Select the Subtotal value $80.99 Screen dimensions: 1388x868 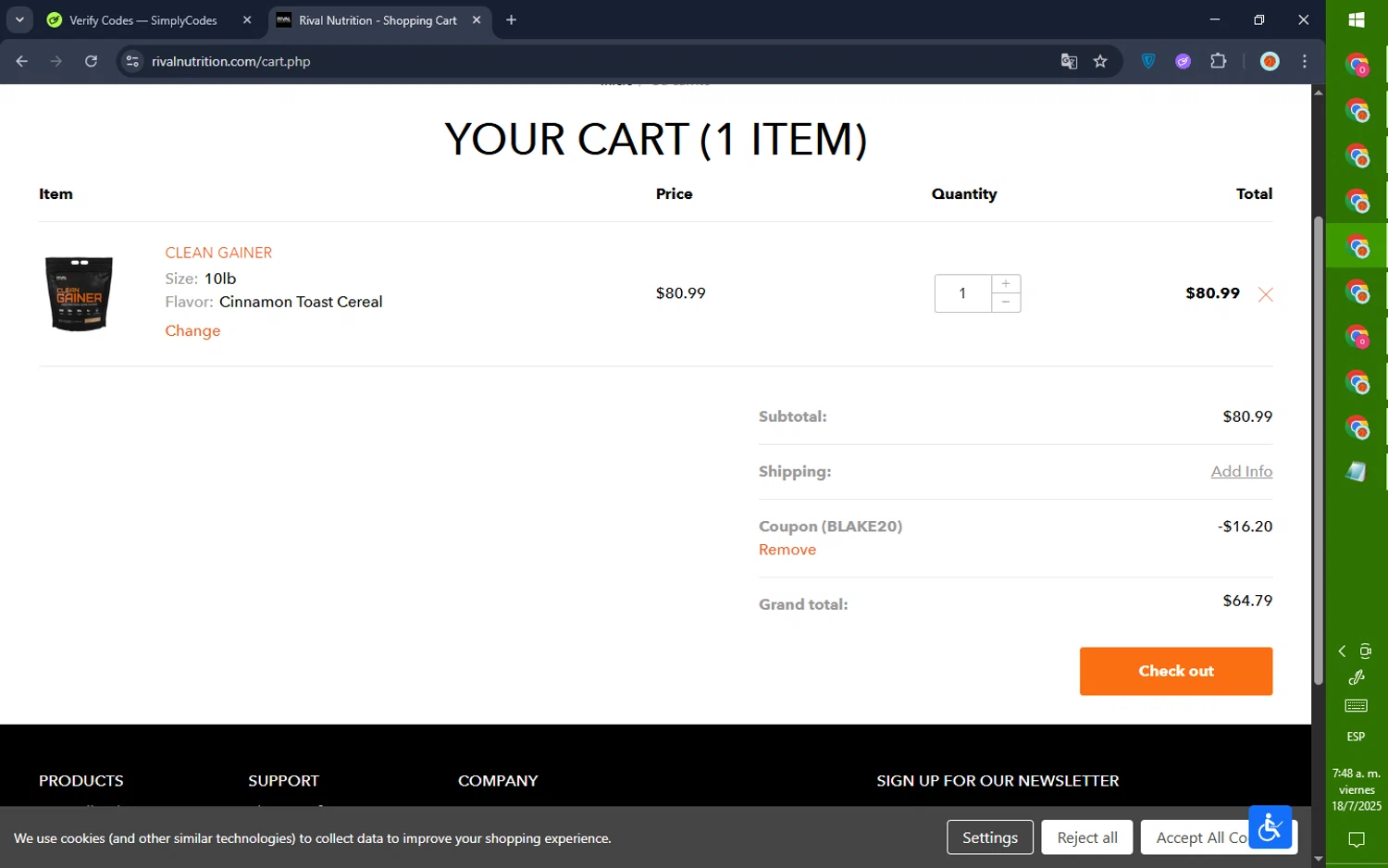pos(1247,416)
